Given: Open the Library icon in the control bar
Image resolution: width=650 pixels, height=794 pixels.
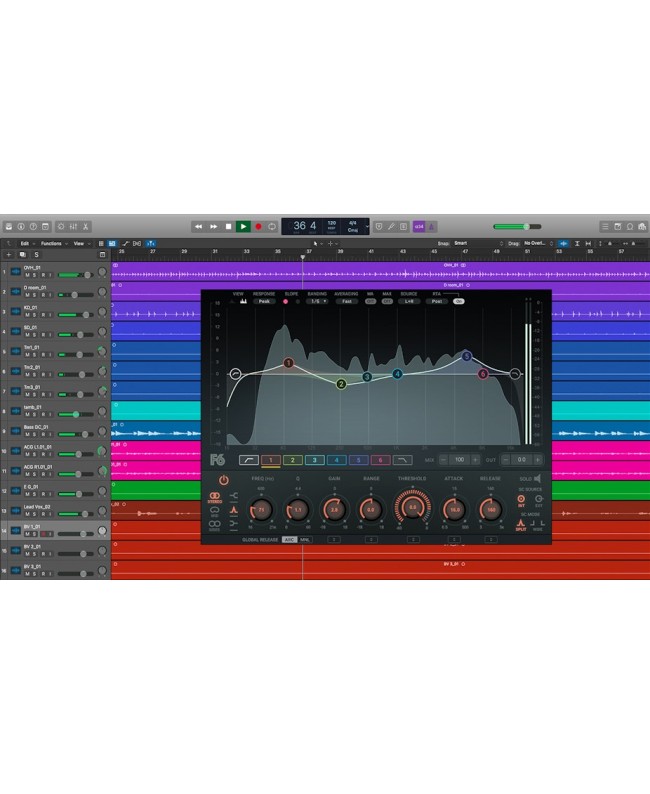Looking at the screenshot, I should point(9,226).
